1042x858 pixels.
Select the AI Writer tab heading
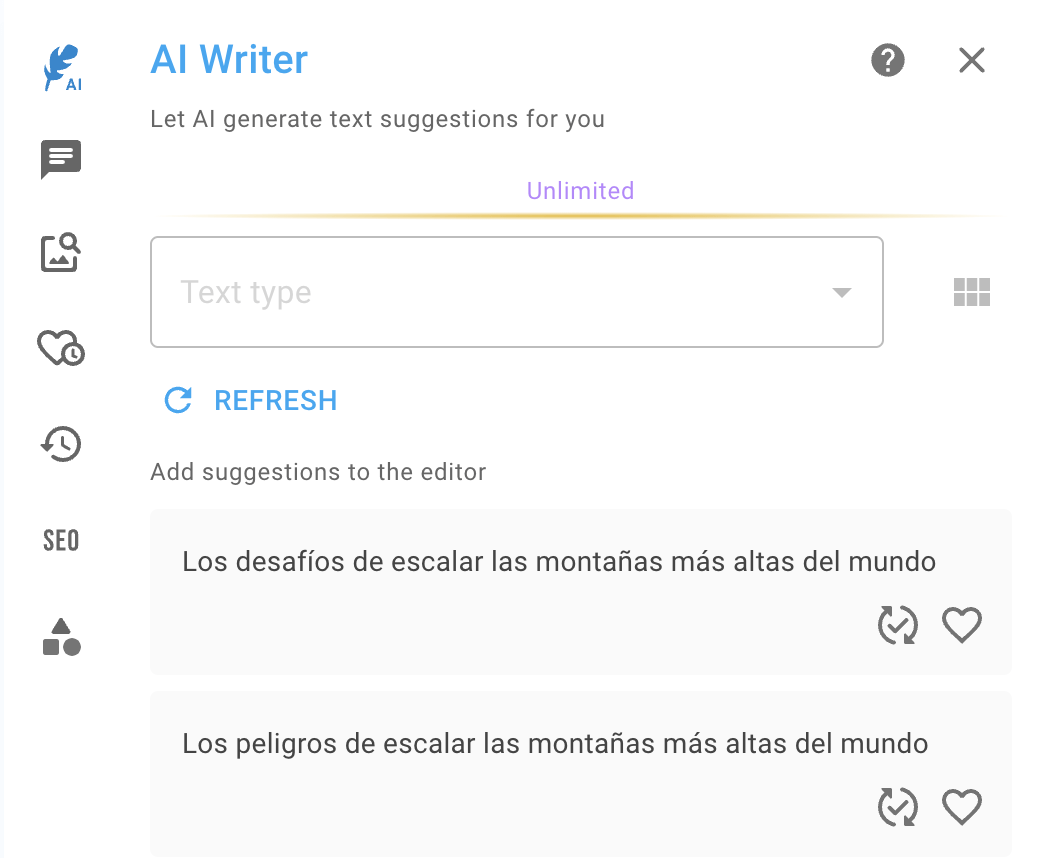pyautogui.click(x=228, y=60)
